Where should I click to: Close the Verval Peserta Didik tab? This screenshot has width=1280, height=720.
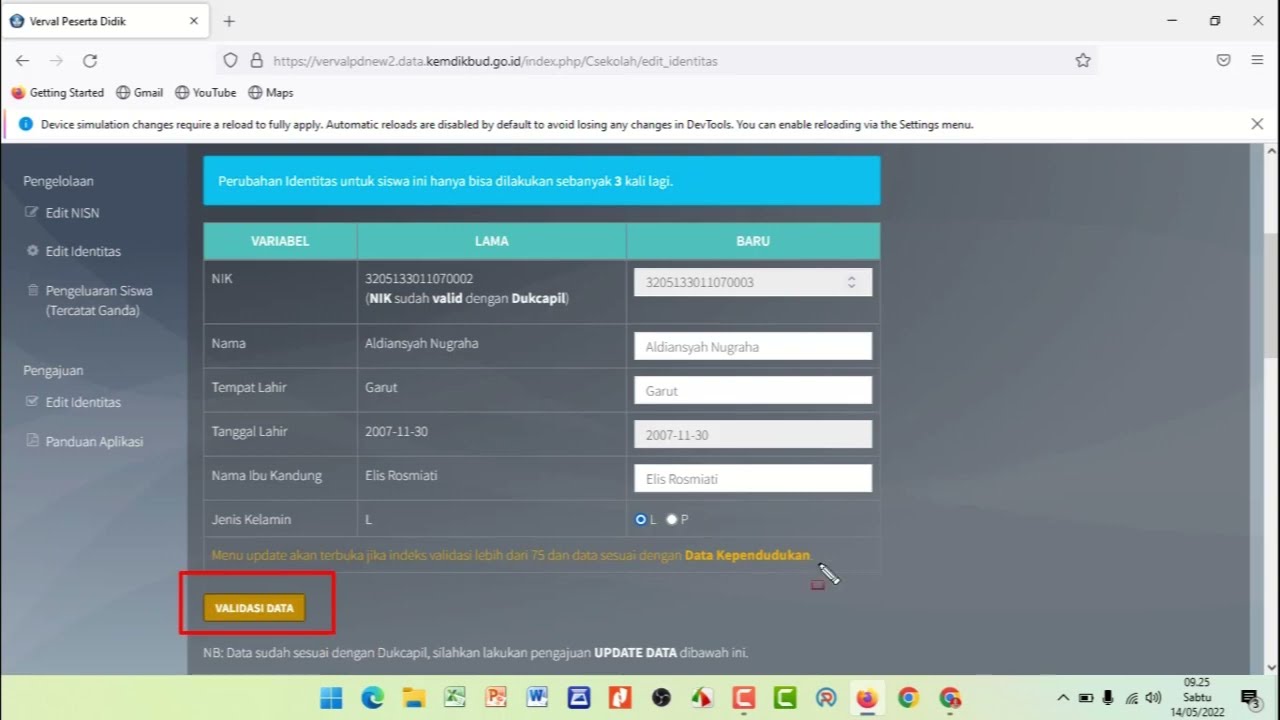click(194, 21)
